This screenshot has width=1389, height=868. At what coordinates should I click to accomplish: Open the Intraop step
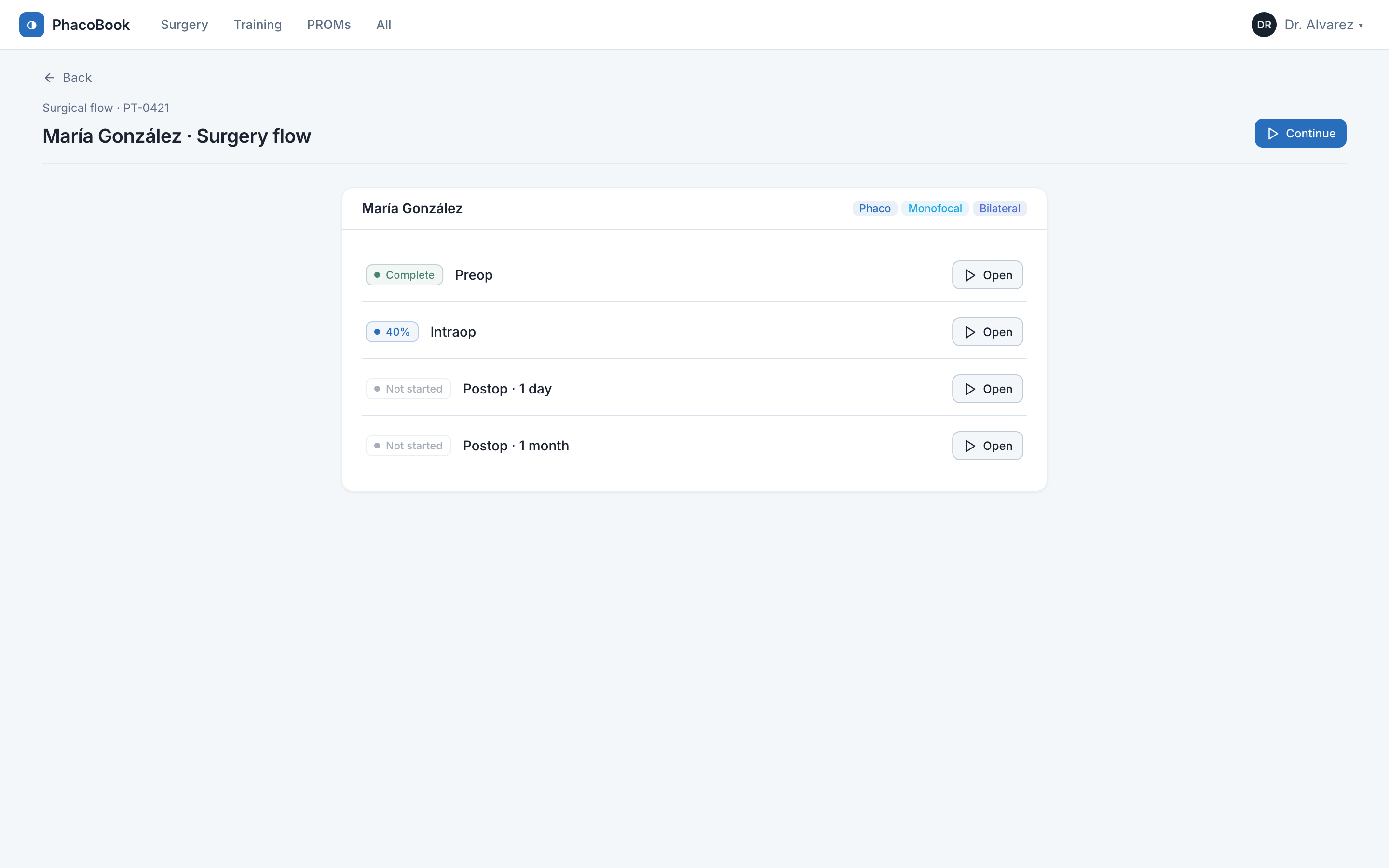coord(987,332)
